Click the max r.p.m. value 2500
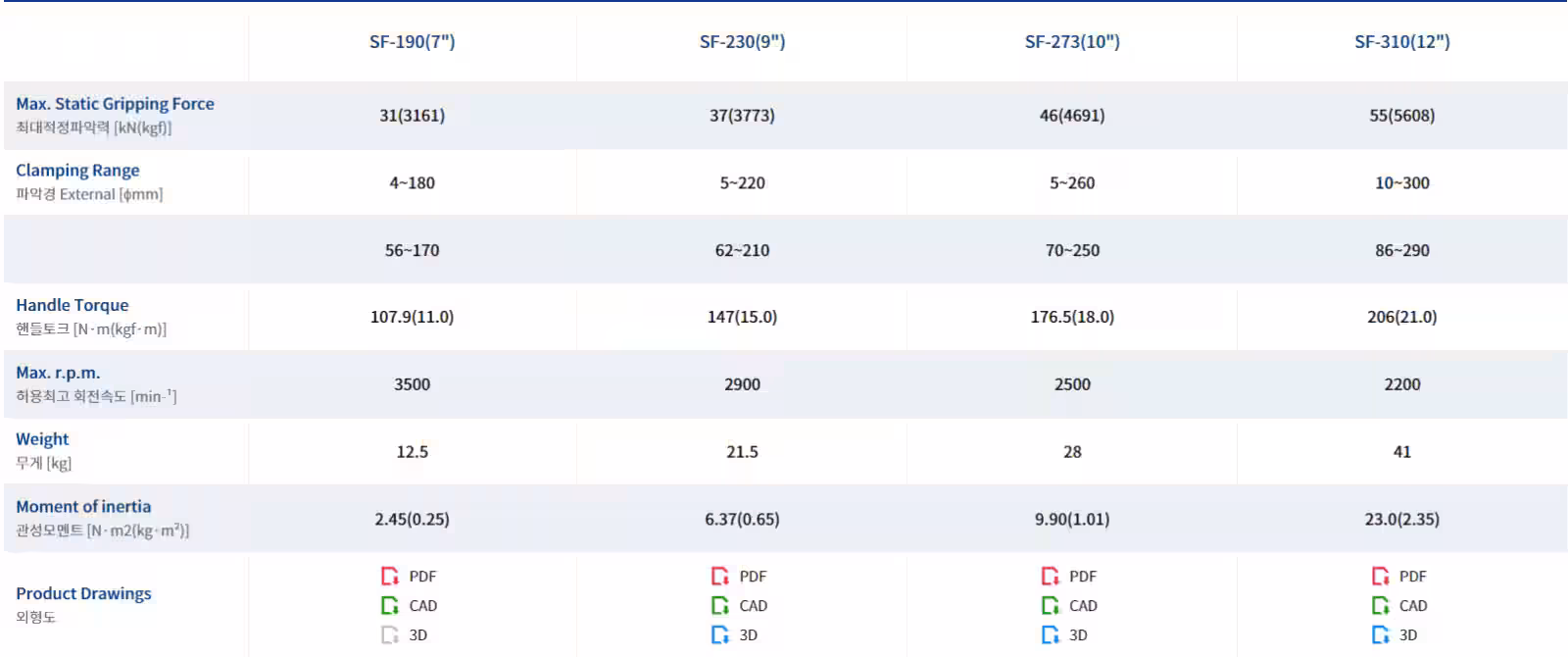Image resolution: width=1568 pixels, height=657 pixels. click(x=1073, y=384)
